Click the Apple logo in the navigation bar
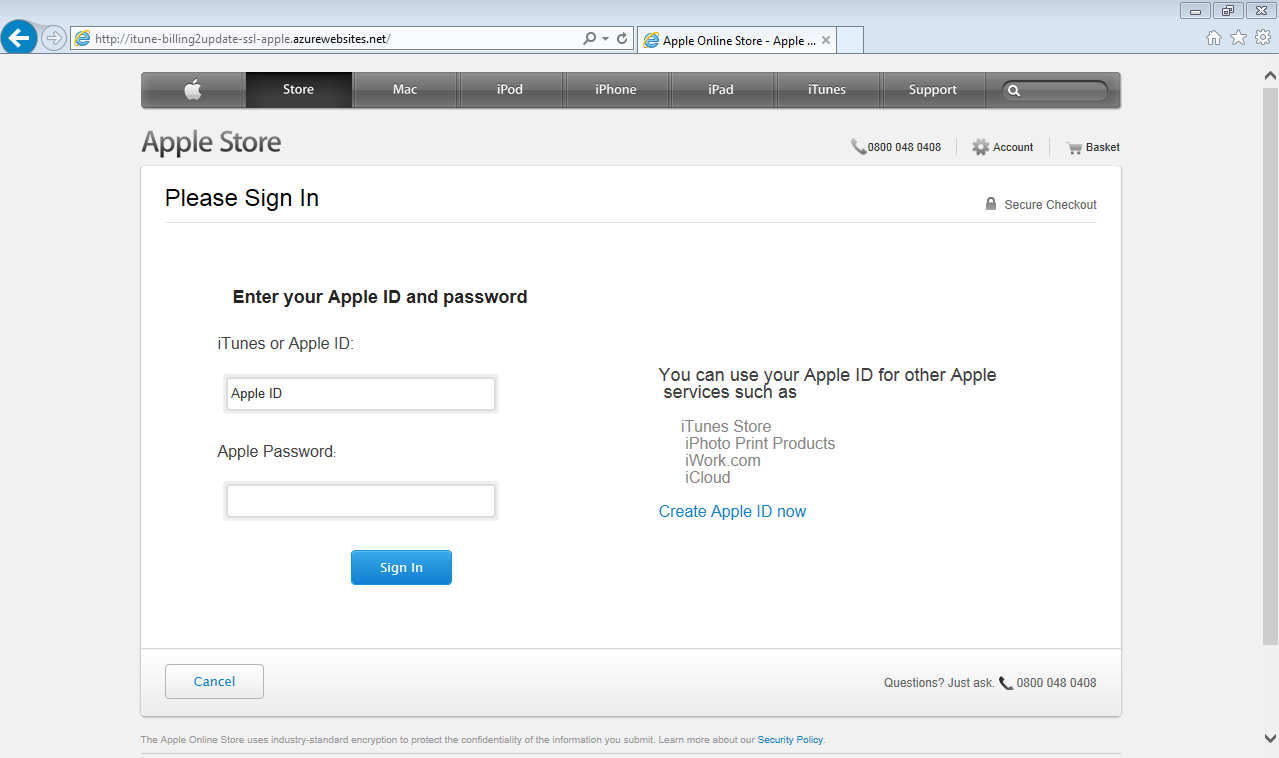Viewport: 1279px width, 758px height. click(x=193, y=90)
